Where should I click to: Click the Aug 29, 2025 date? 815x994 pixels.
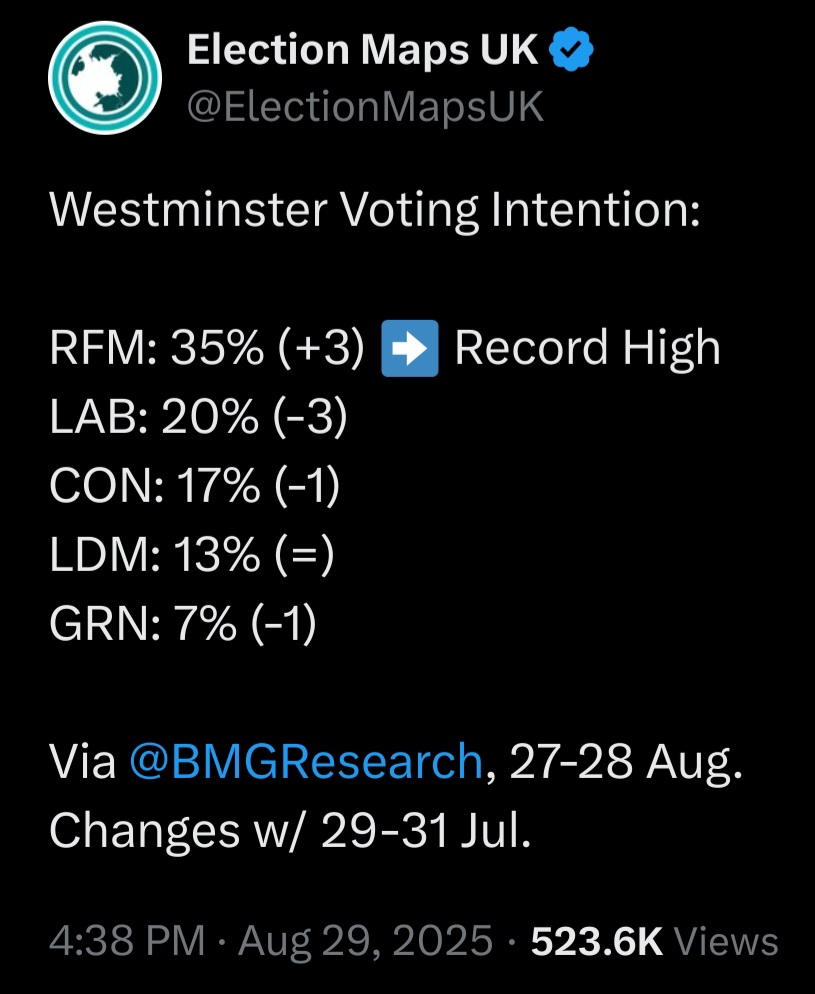[365, 941]
